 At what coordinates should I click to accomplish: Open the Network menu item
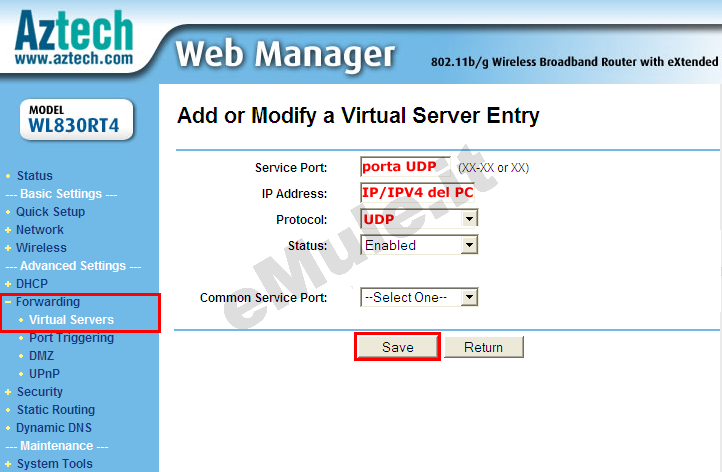coord(40,229)
